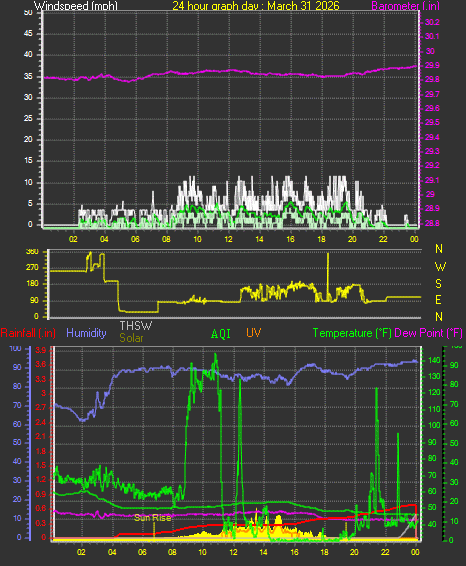
Task: Click the 'Sun Rise' marker label
Action: click(152, 518)
